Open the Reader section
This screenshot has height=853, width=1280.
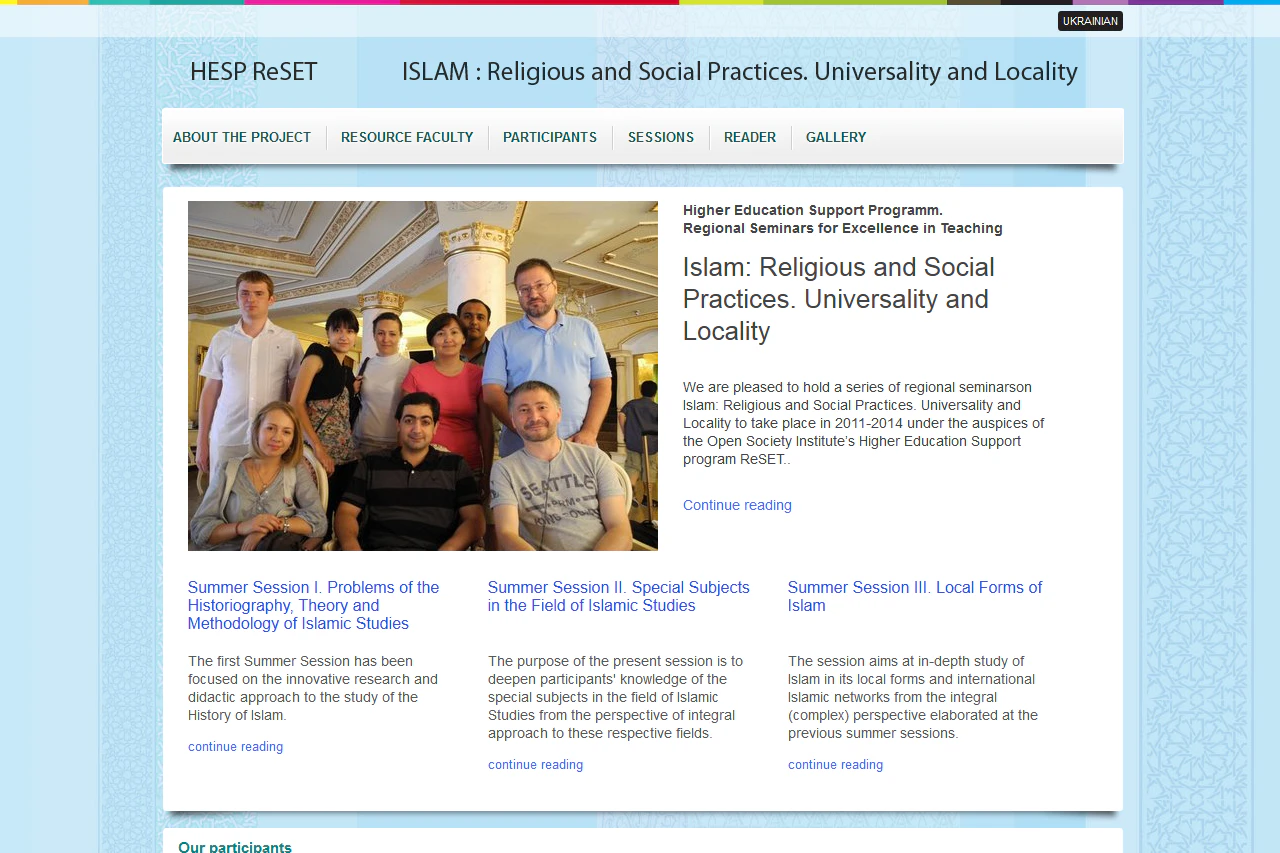click(750, 137)
